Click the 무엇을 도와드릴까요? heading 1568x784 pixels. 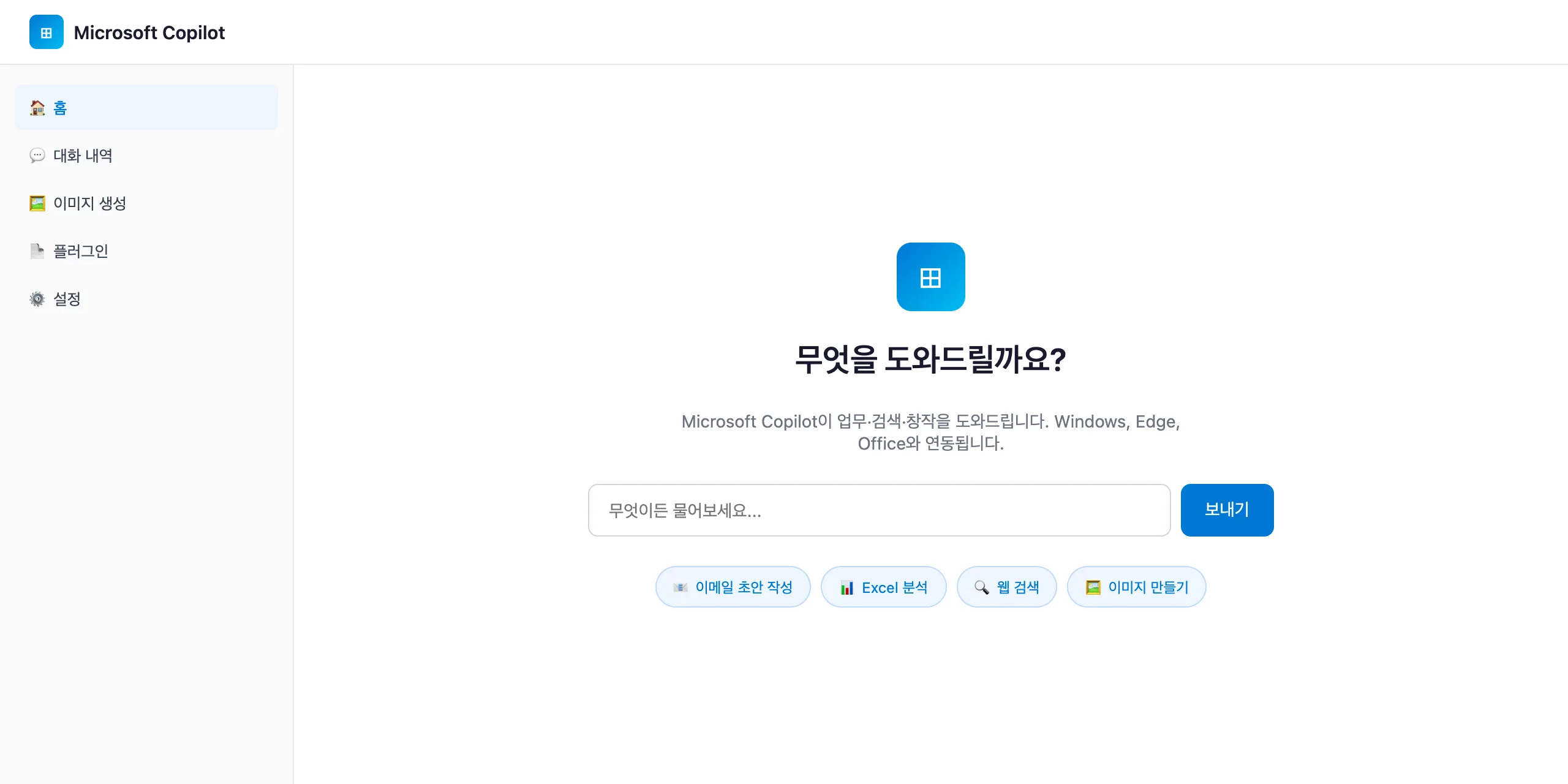[930, 359]
